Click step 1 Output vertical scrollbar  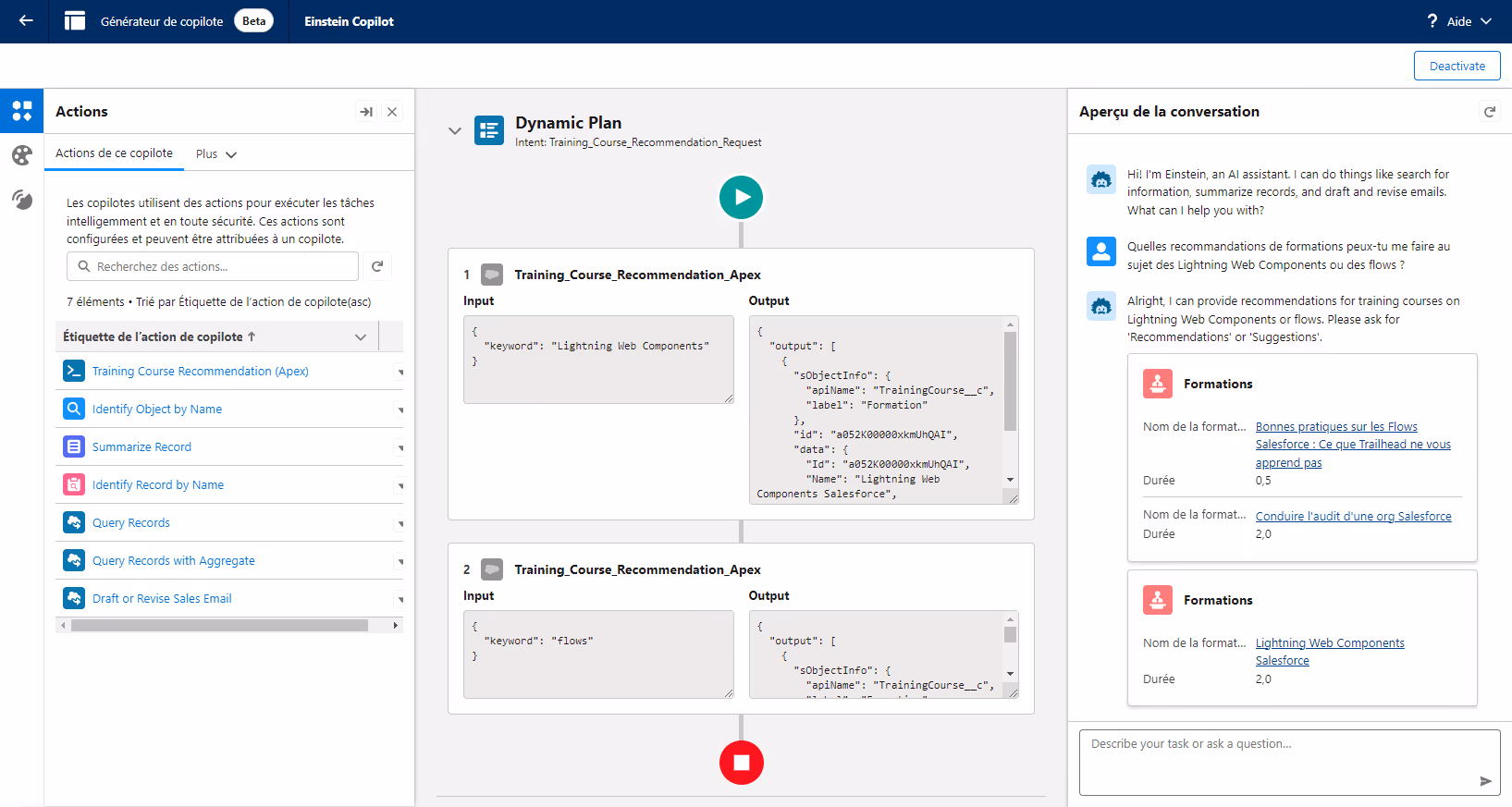point(1010,381)
